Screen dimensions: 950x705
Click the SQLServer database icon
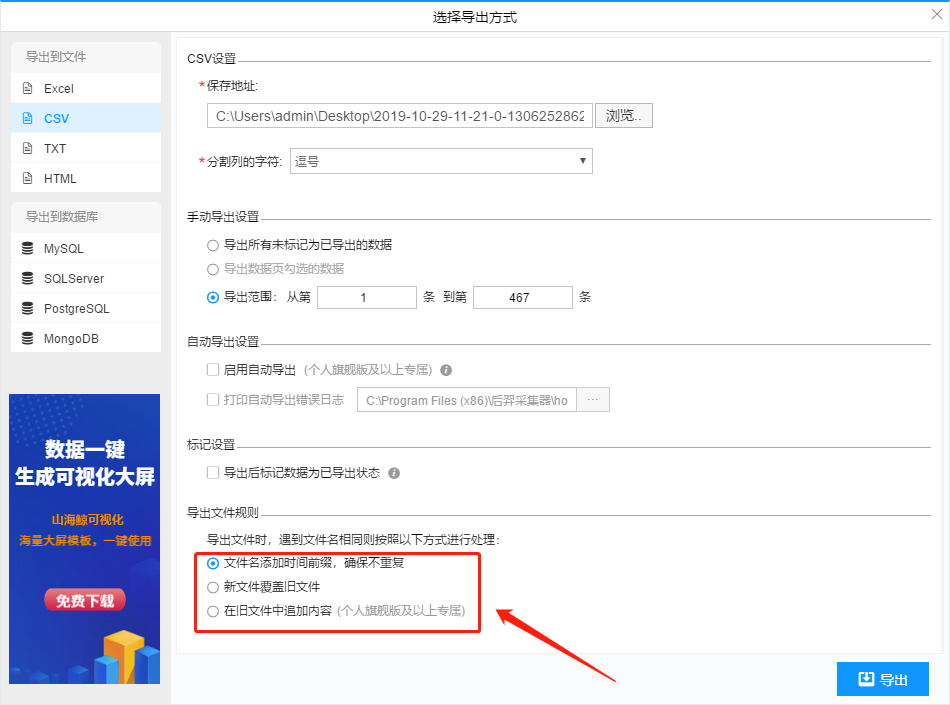coord(27,278)
